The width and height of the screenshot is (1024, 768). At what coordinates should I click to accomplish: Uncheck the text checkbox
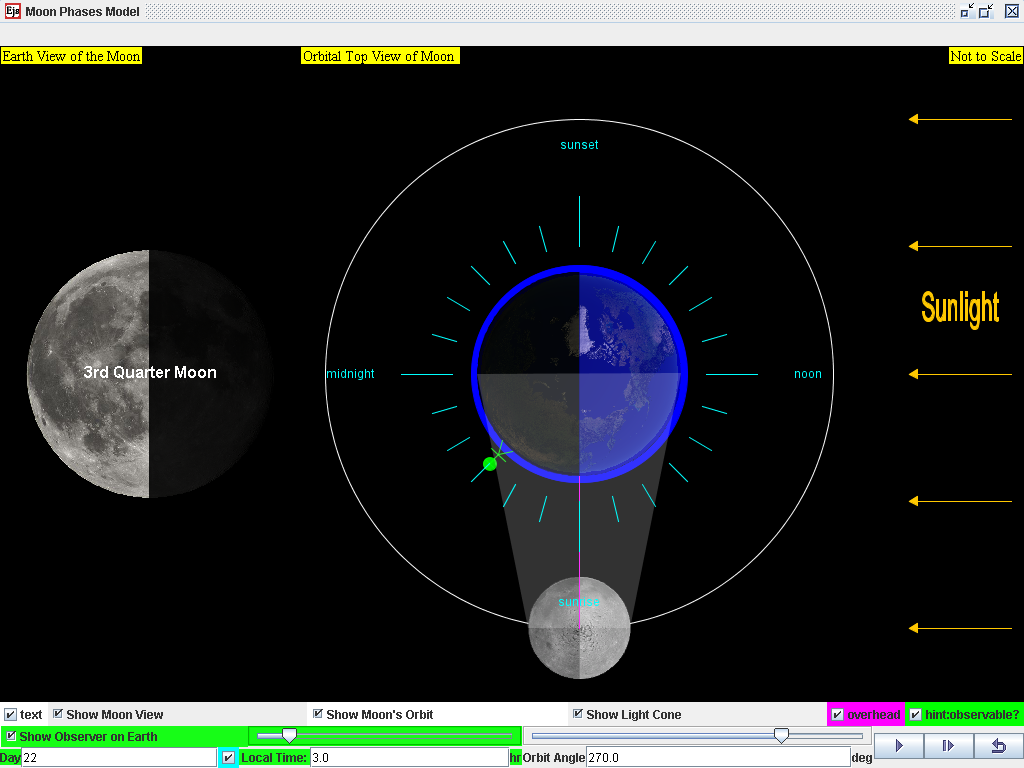[8, 714]
